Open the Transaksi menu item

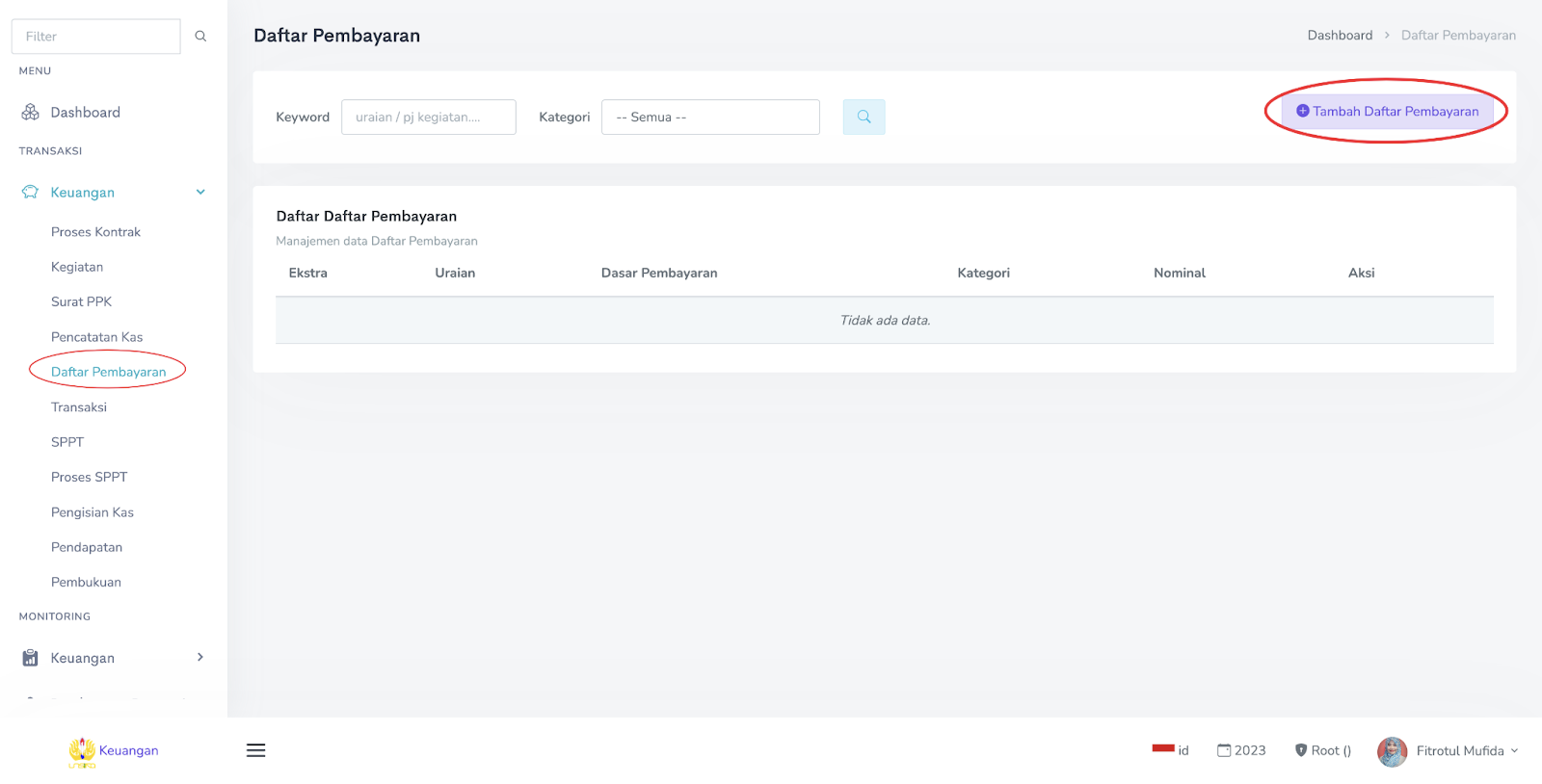(x=79, y=407)
